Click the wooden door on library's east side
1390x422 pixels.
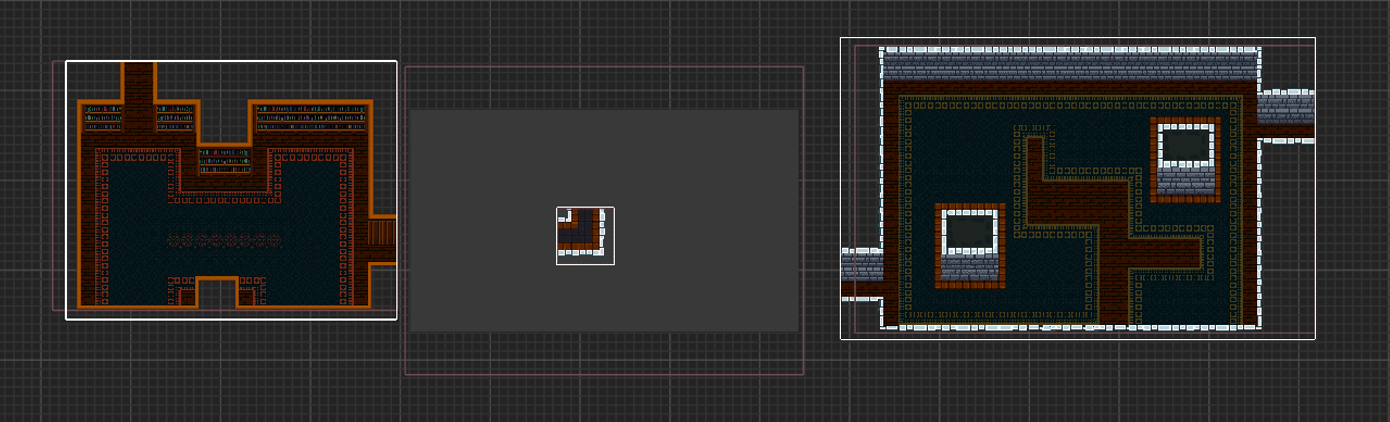click(381, 235)
